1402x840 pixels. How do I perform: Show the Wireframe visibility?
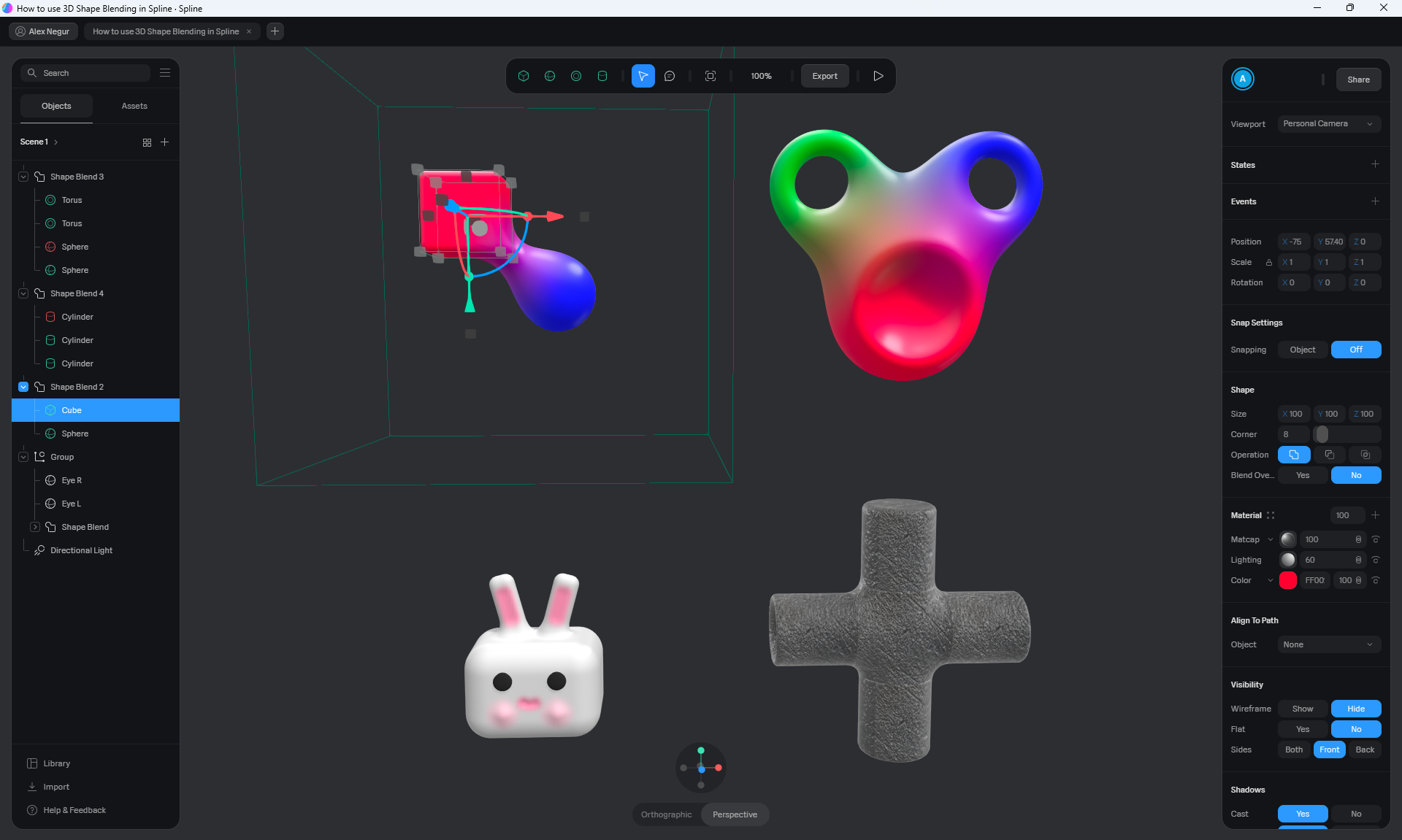pyautogui.click(x=1302, y=709)
